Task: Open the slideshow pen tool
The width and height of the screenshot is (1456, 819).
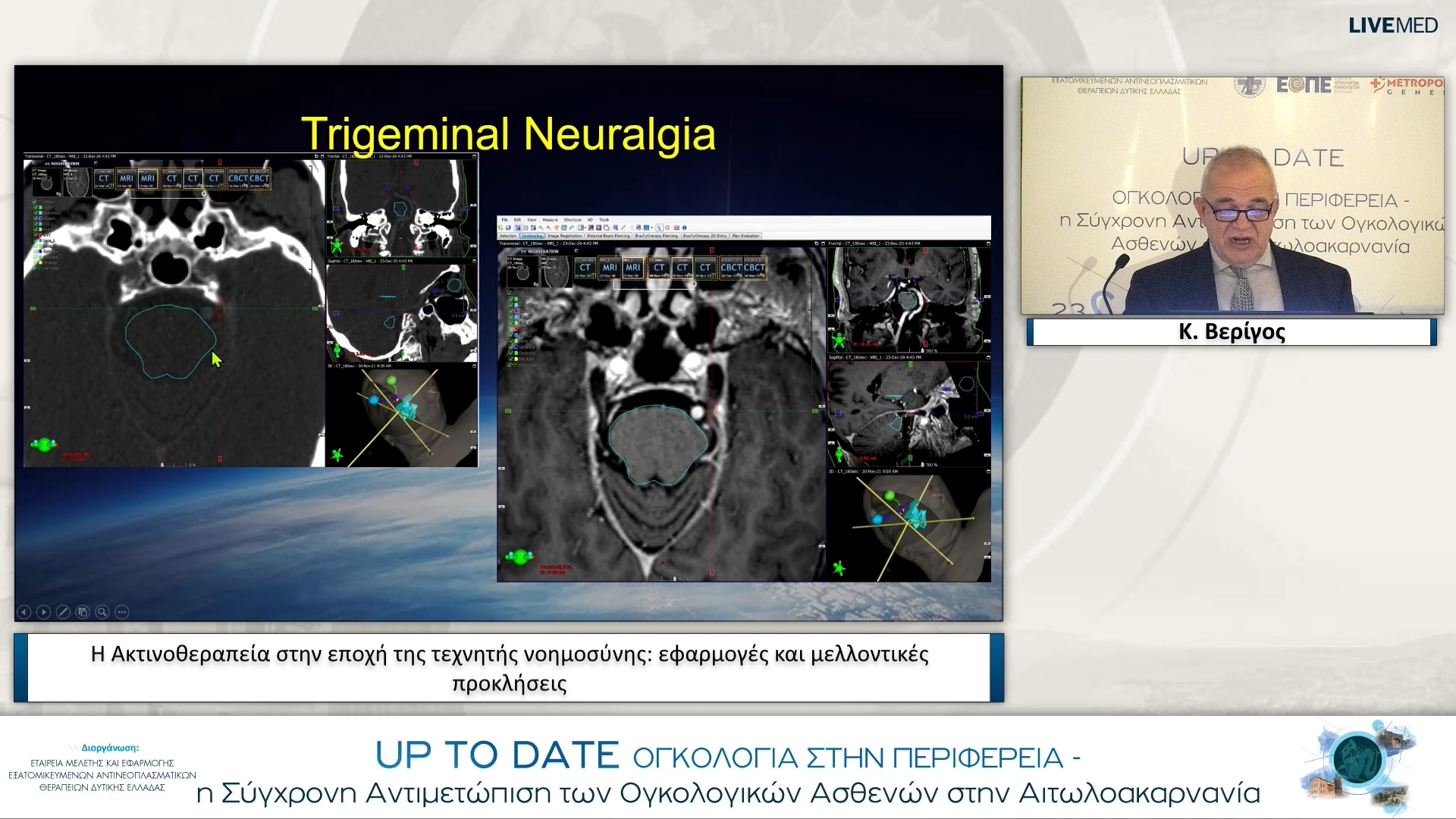Action: pyautogui.click(x=63, y=612)
